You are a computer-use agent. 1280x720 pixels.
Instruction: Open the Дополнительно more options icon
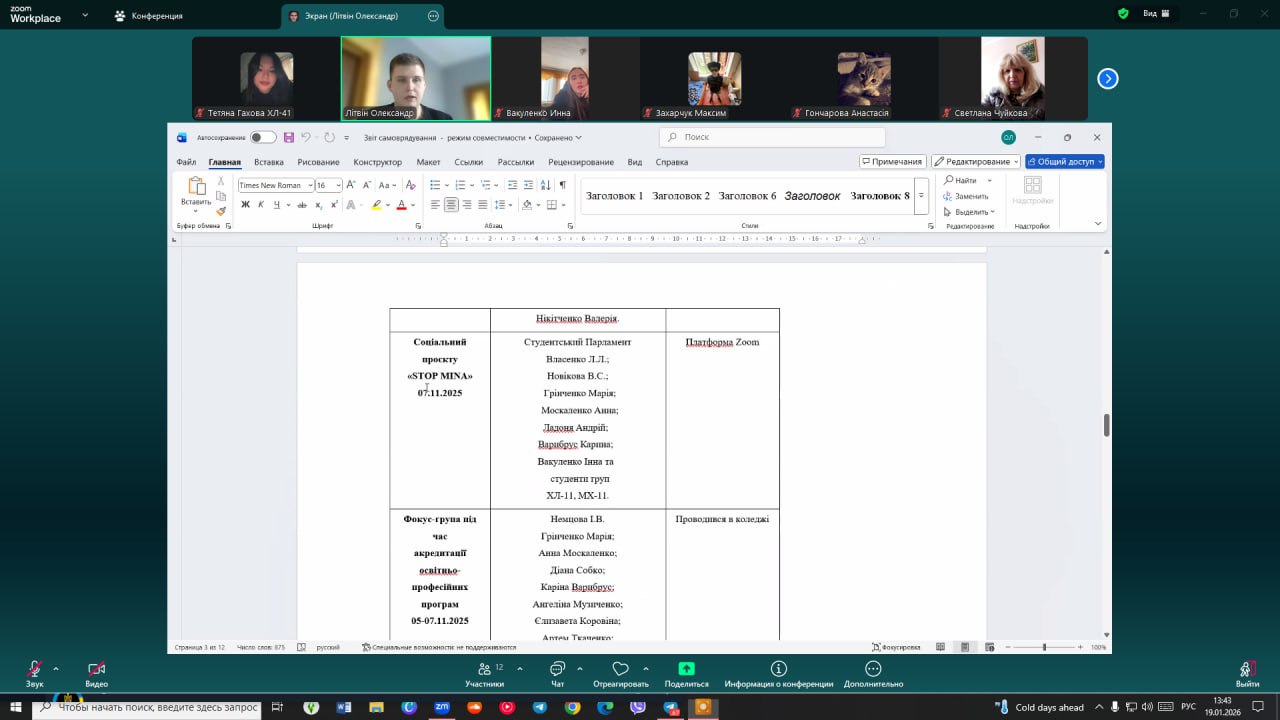[x=873, y=669]
